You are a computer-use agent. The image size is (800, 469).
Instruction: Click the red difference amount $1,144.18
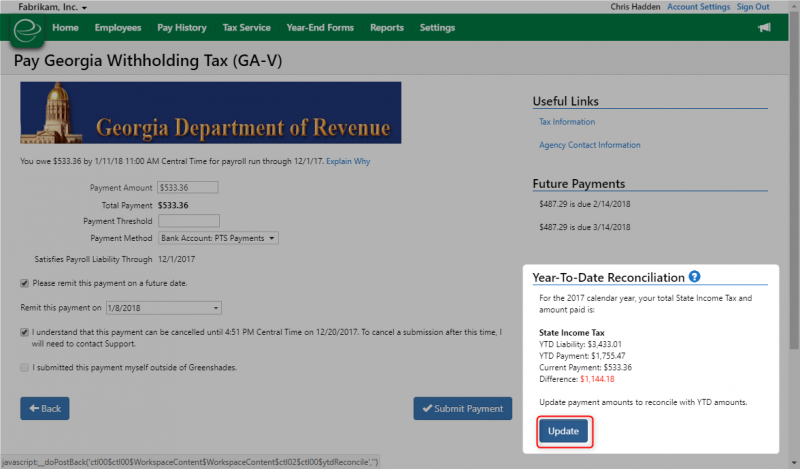tap(597, 379)
